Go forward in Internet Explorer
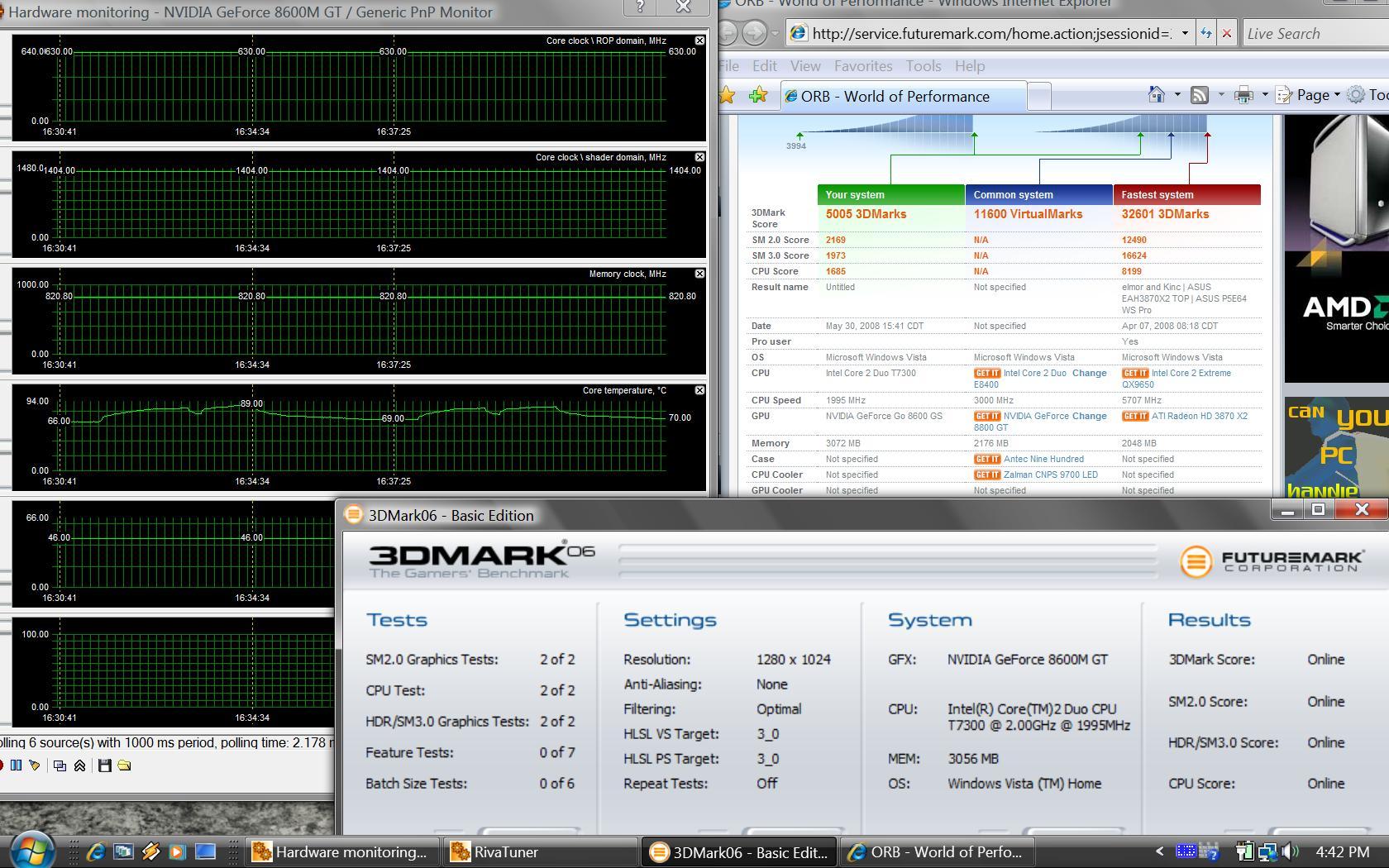The width and height of the screenshot is (1389, 868). (x=754, y=33)
